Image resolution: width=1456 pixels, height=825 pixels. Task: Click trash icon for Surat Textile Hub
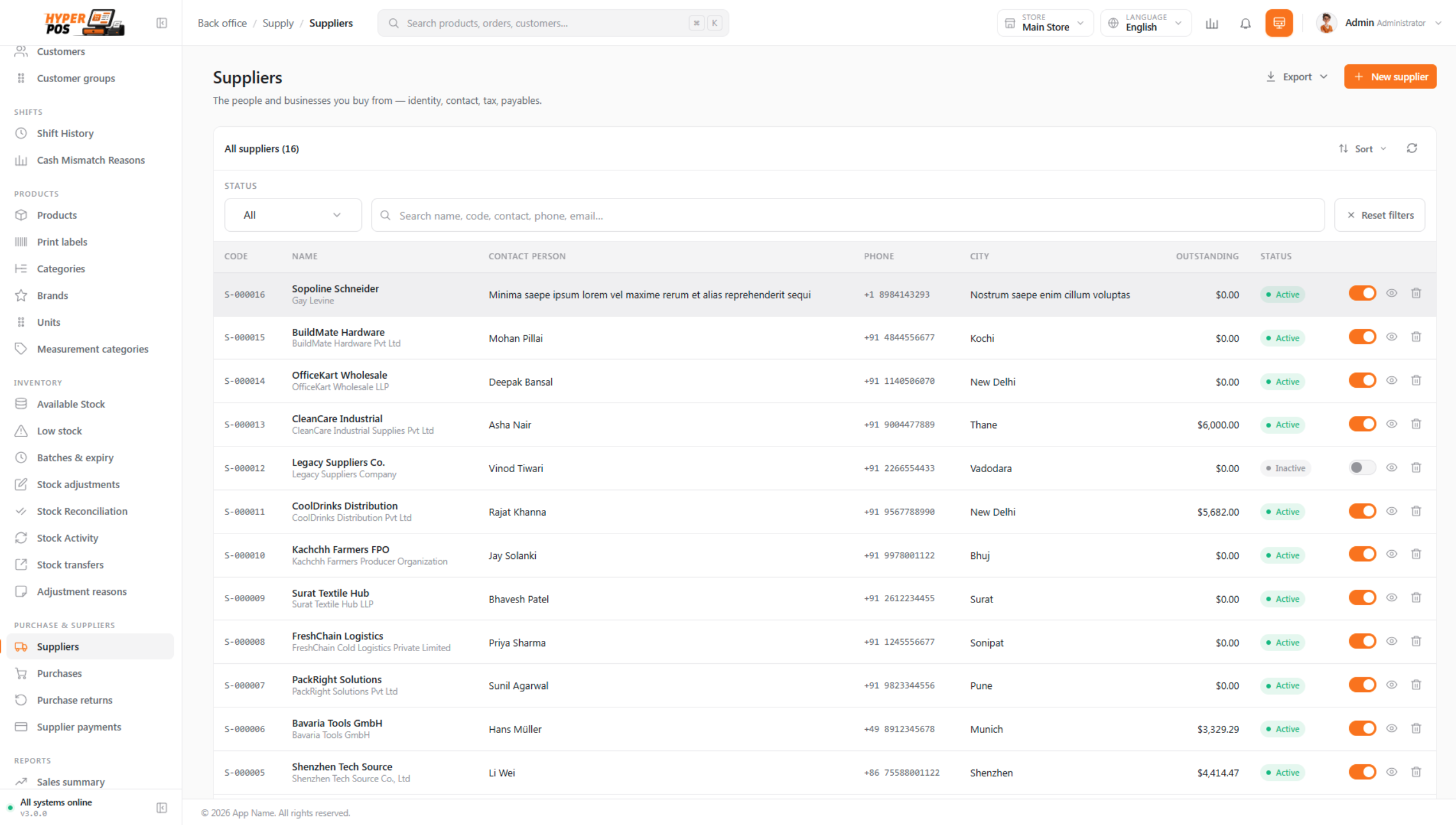pos(1416,598)
